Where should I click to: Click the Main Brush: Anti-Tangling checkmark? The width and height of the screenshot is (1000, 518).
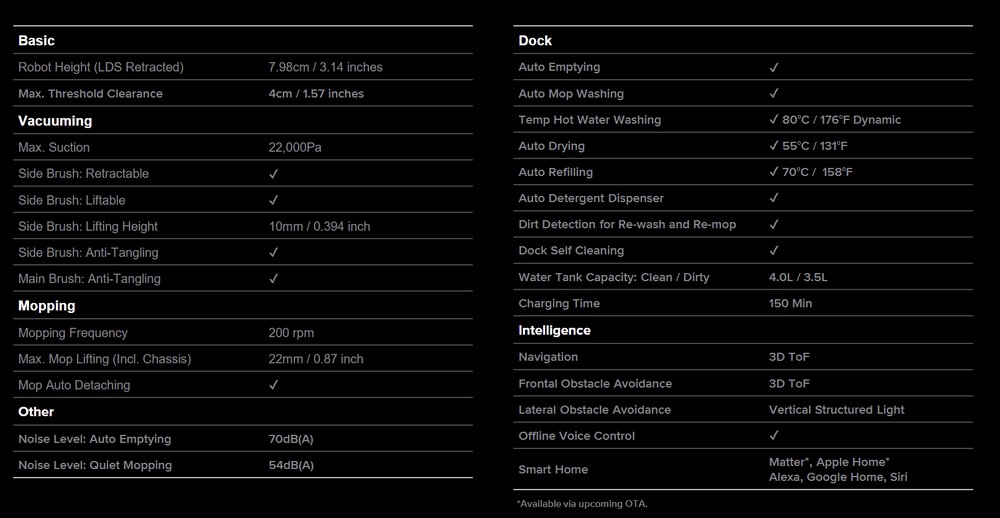pos(273,279)
